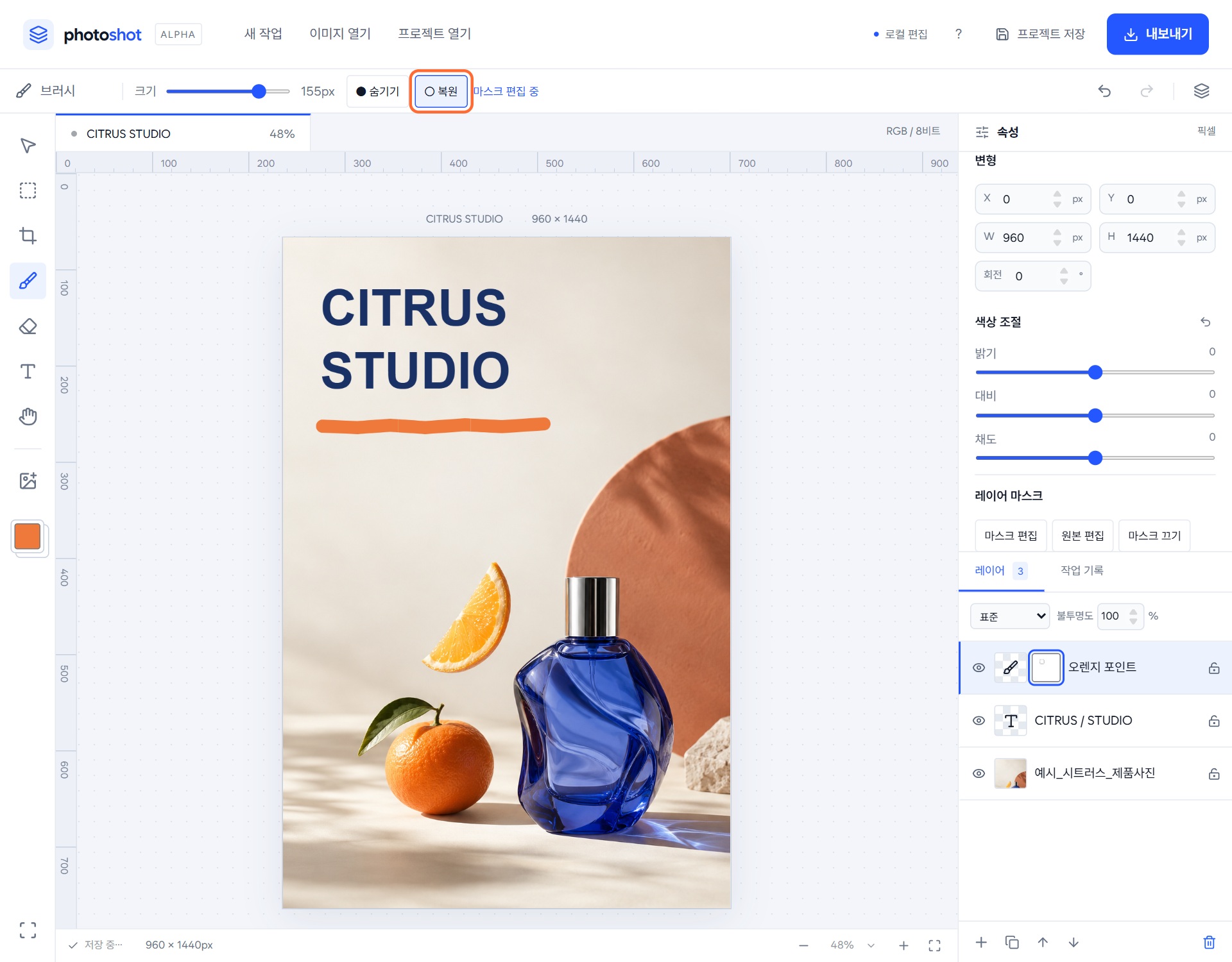1232x962 pixels.
Task: Click the H height stepper arrows
Action: coord(1181,237)
